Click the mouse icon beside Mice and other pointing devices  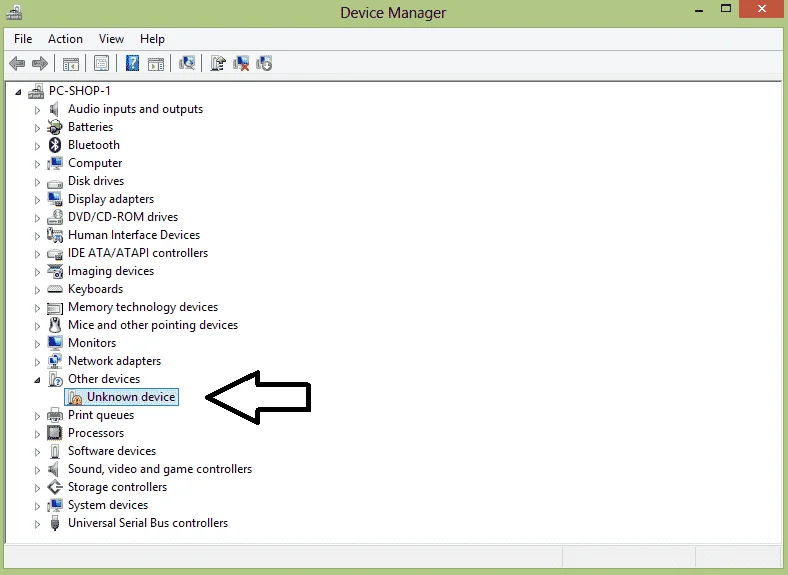[x=55, y=325]
